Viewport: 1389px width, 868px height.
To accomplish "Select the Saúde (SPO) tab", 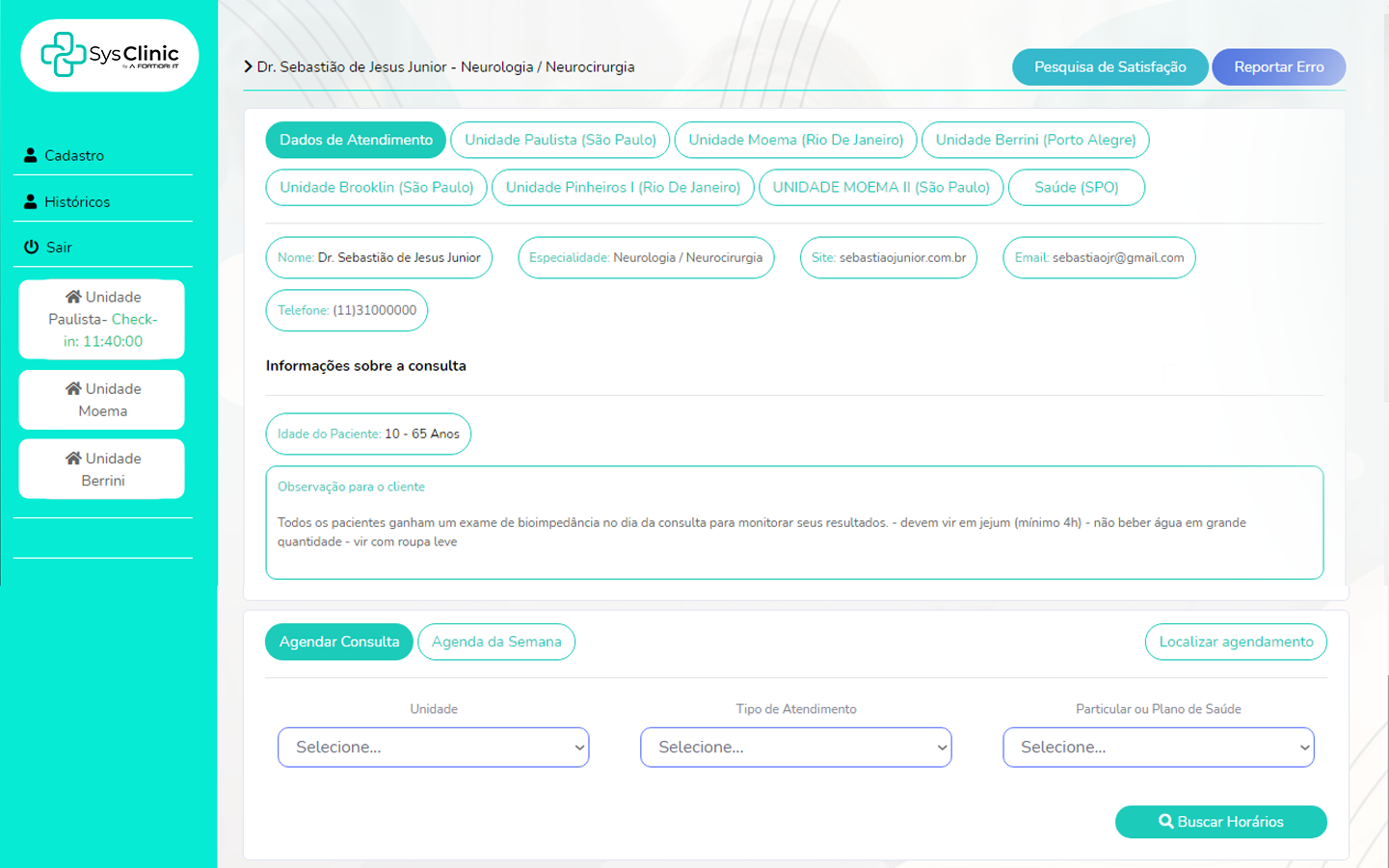I will [1076, 187].
